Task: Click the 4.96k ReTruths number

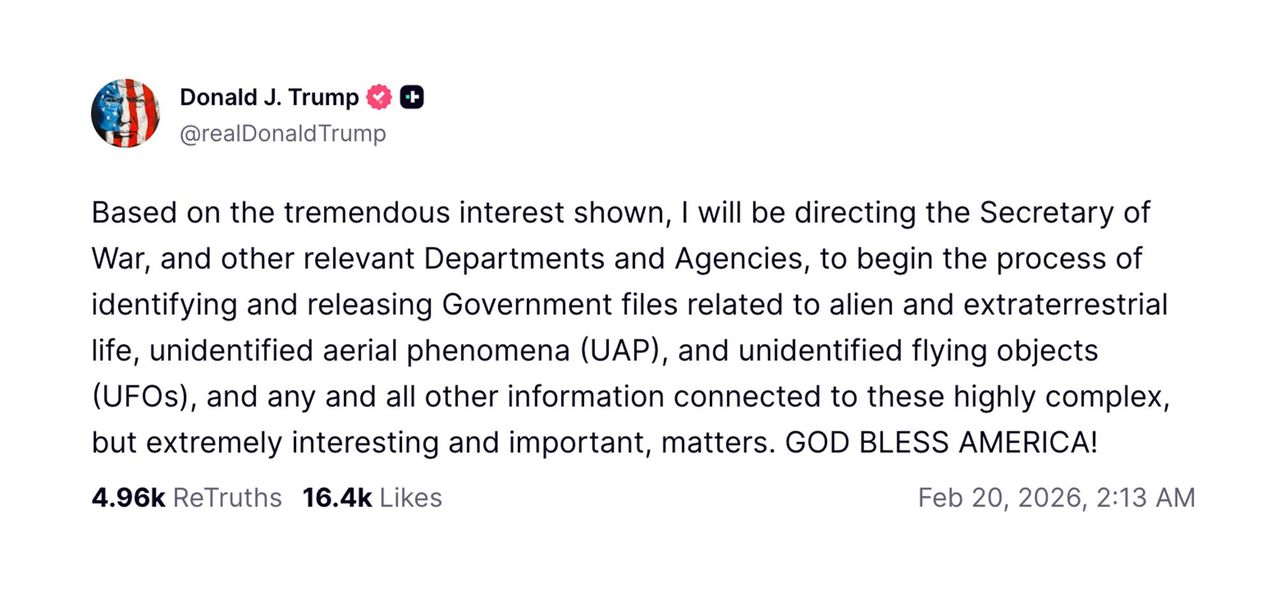Action: point(128,497)
